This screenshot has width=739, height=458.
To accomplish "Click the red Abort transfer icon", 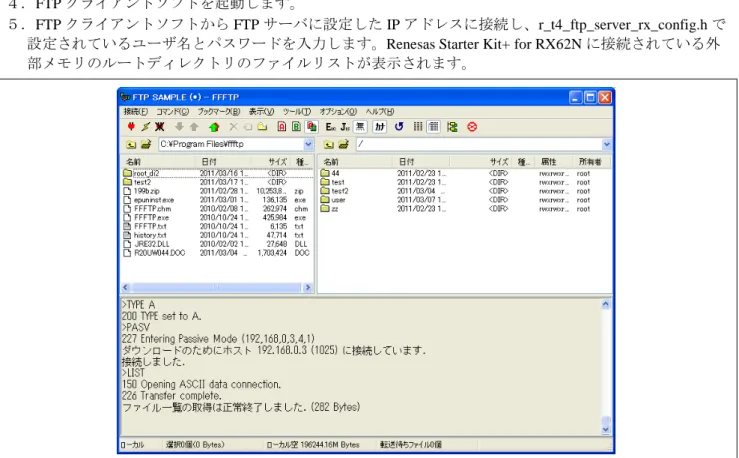I will click(x=472, y=127).
